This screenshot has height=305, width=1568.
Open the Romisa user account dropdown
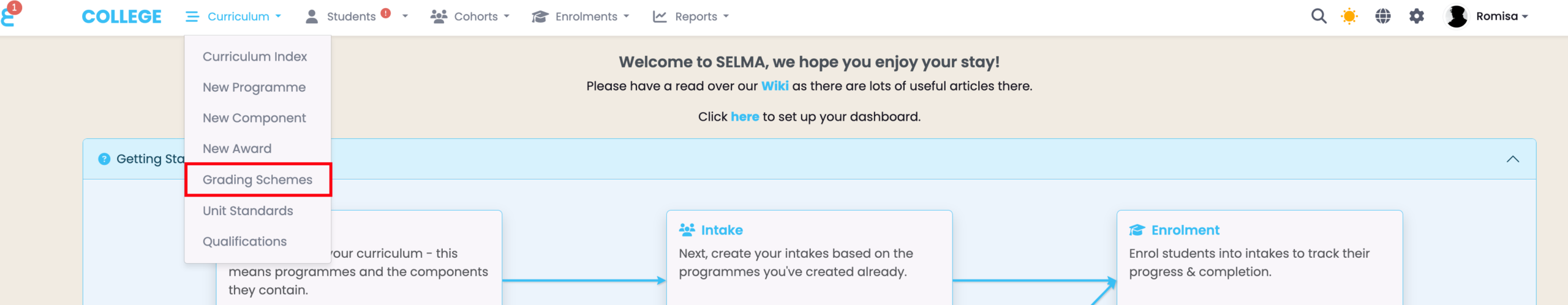point(1502,17)
